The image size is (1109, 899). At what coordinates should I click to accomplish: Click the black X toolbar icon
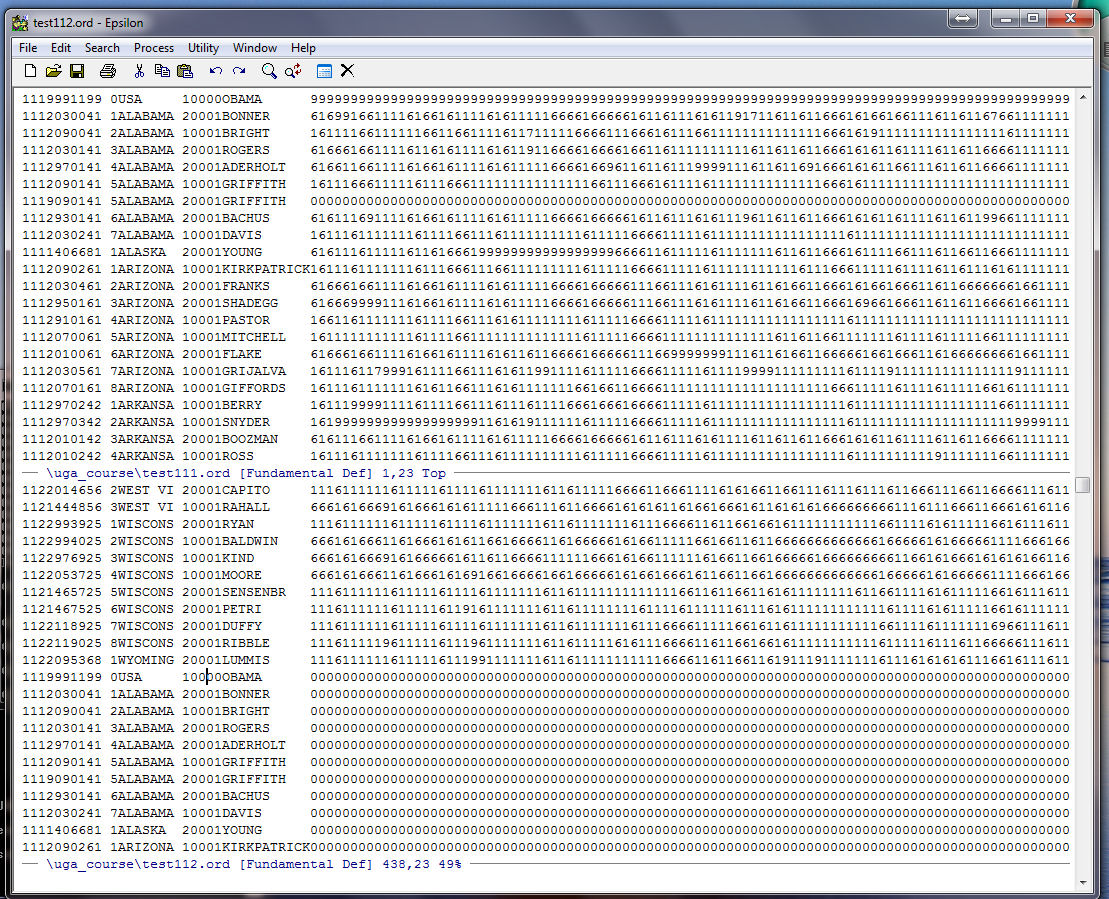[347, 71]
